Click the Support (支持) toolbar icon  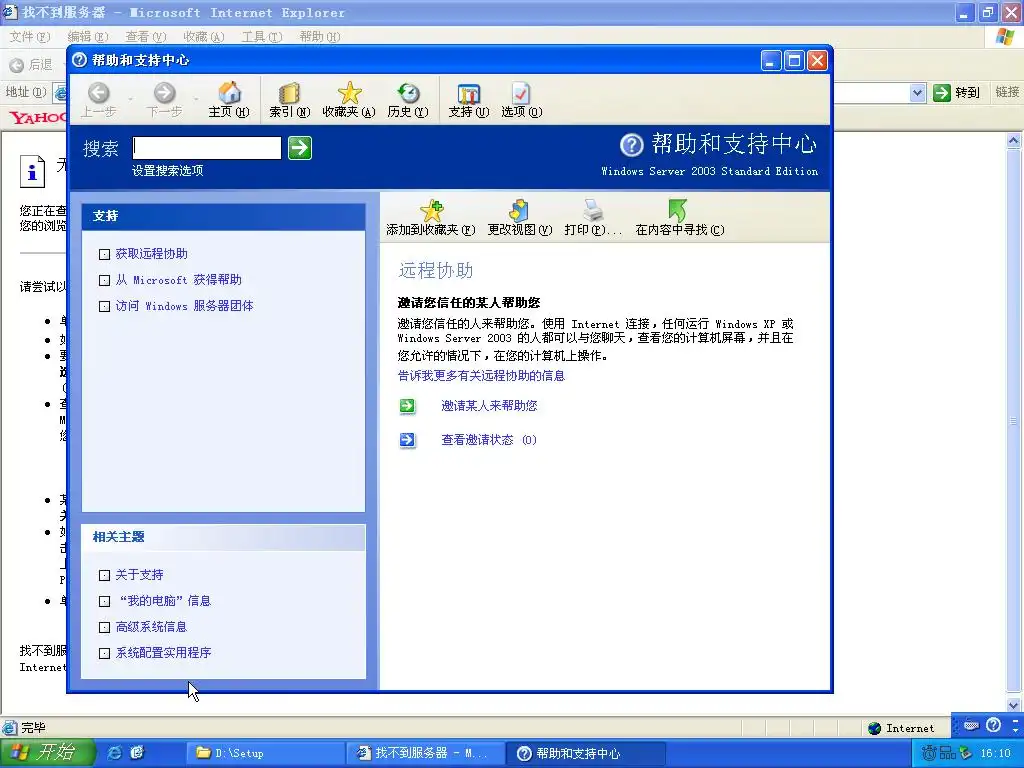pyautogui.click(x=468, y=93)
